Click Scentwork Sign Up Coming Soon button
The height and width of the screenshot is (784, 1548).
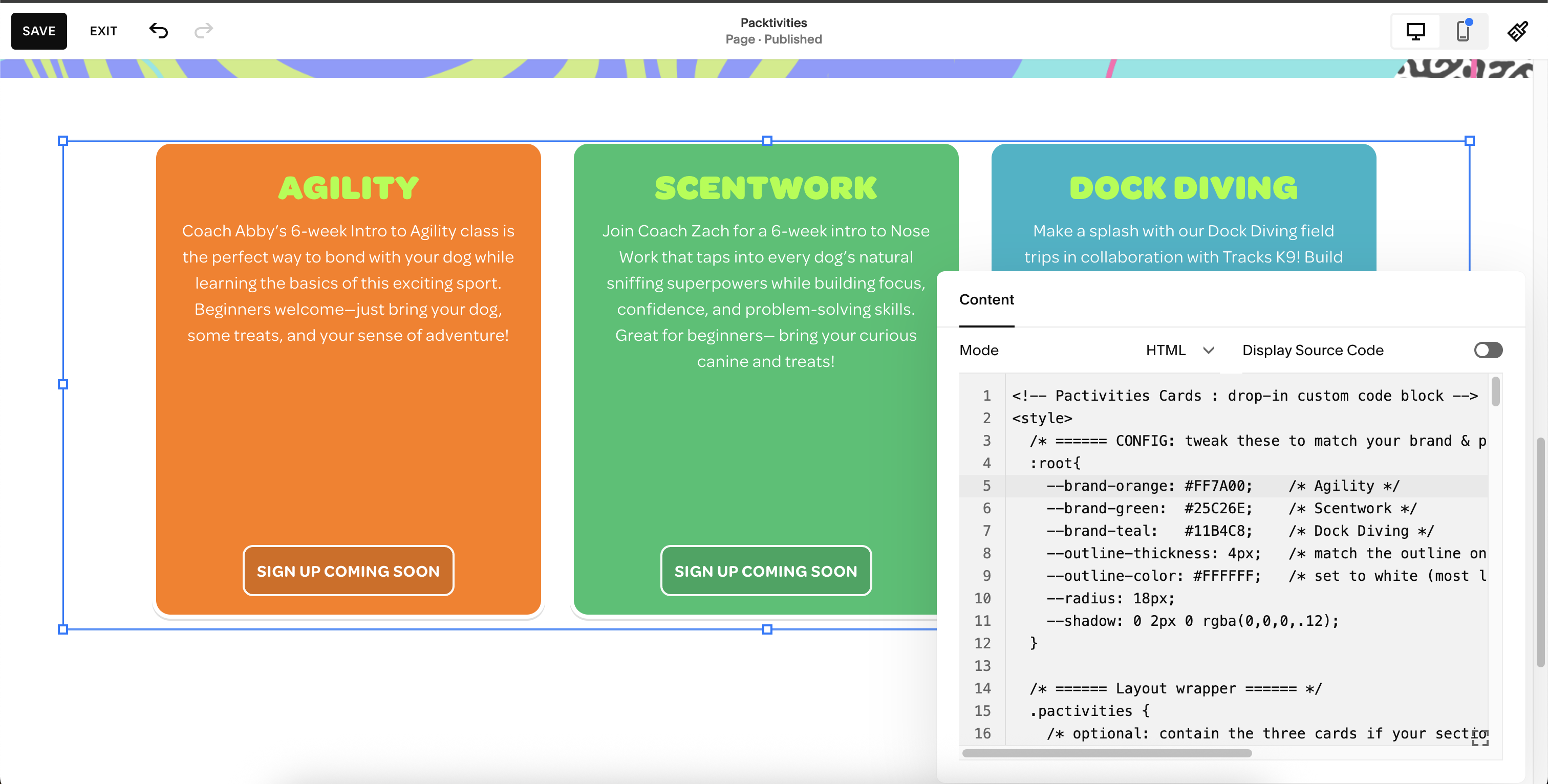point(766,571)
